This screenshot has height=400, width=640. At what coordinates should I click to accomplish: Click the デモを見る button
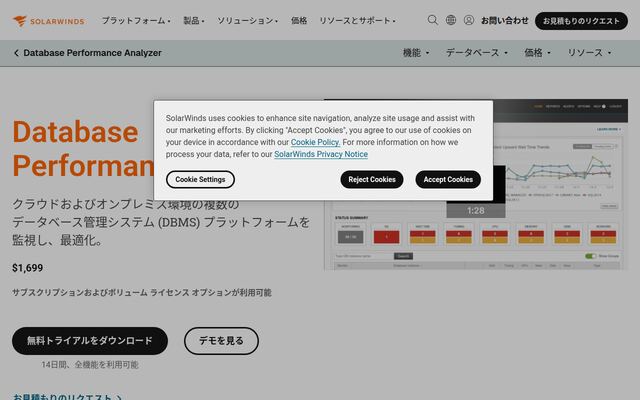[221, 341]
